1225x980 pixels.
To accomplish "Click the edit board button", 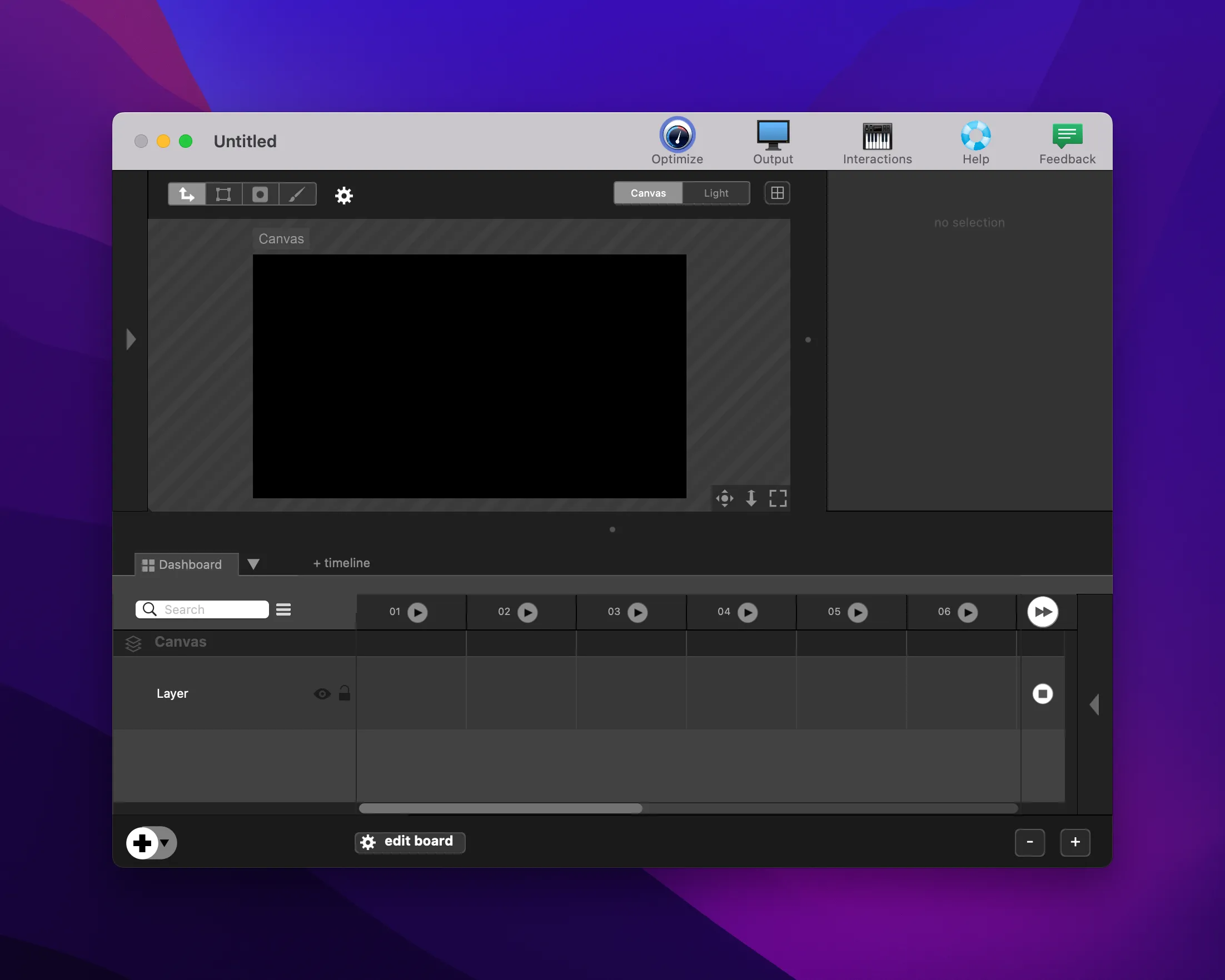I will click(409, 842).
